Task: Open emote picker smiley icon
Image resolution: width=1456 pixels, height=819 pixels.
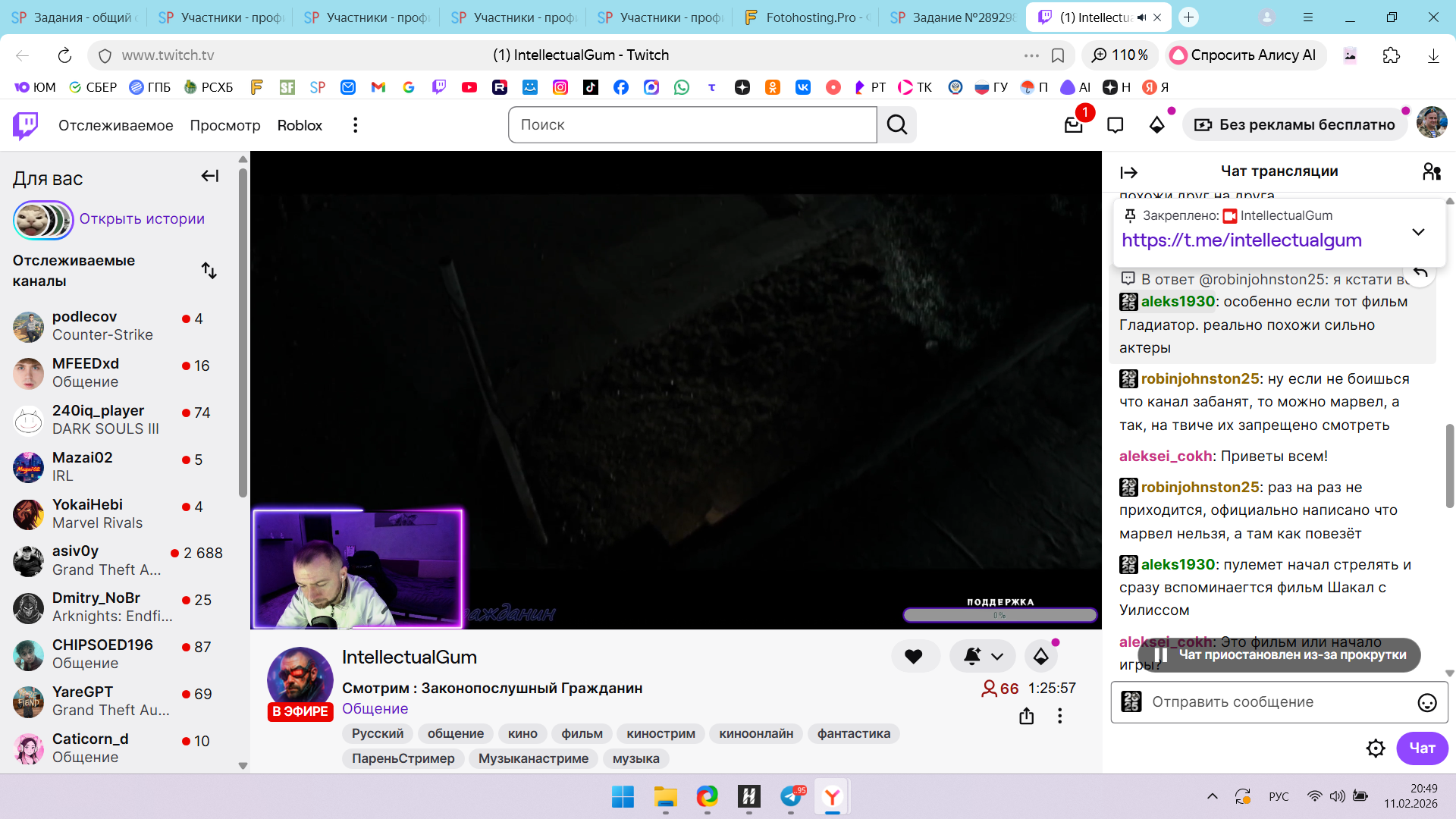Action: (1426, 703)
